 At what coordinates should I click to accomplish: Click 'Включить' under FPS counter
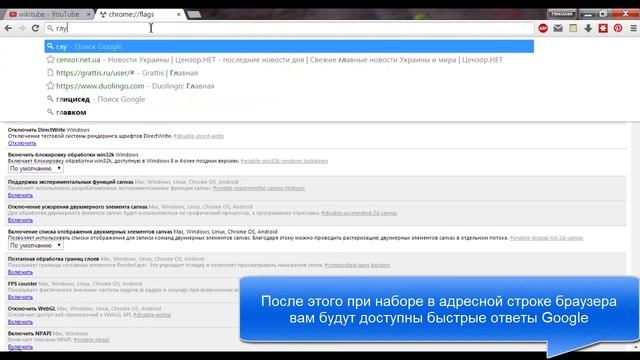pyautogui.click(x=20, y=297)
